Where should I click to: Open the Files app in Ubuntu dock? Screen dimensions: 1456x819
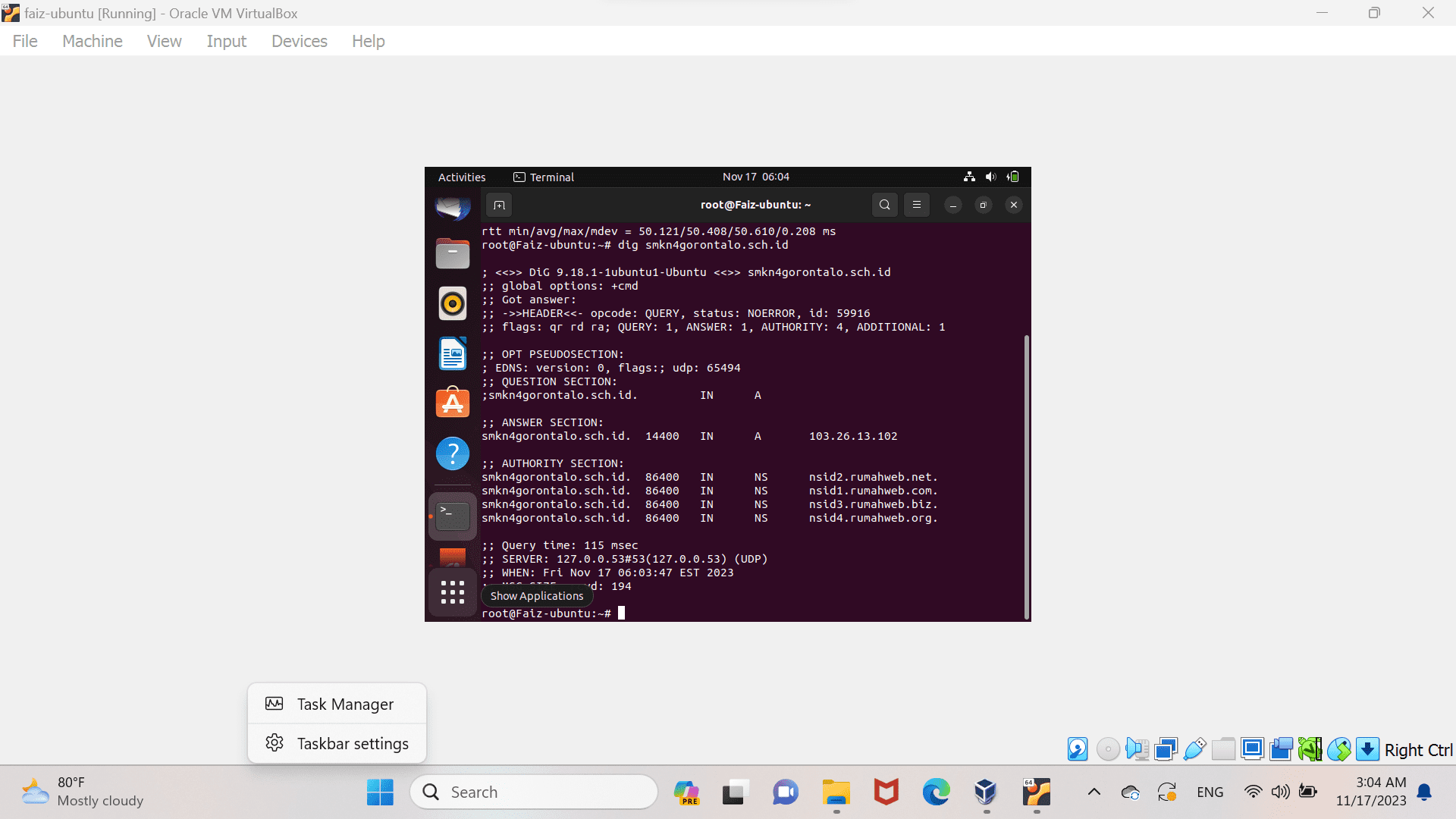coord(453,253)
